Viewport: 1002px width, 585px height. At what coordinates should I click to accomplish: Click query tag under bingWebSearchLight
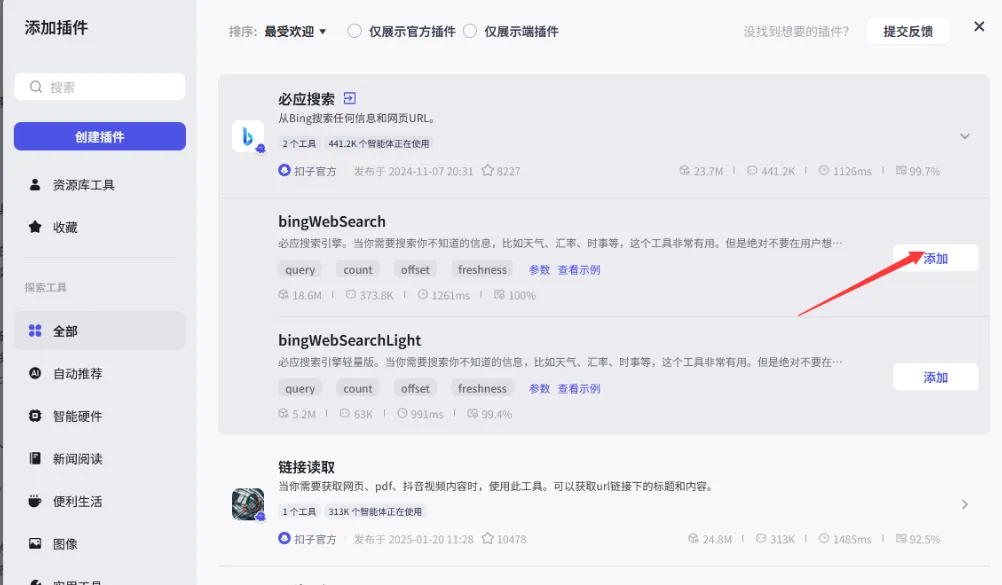point(300,389)
